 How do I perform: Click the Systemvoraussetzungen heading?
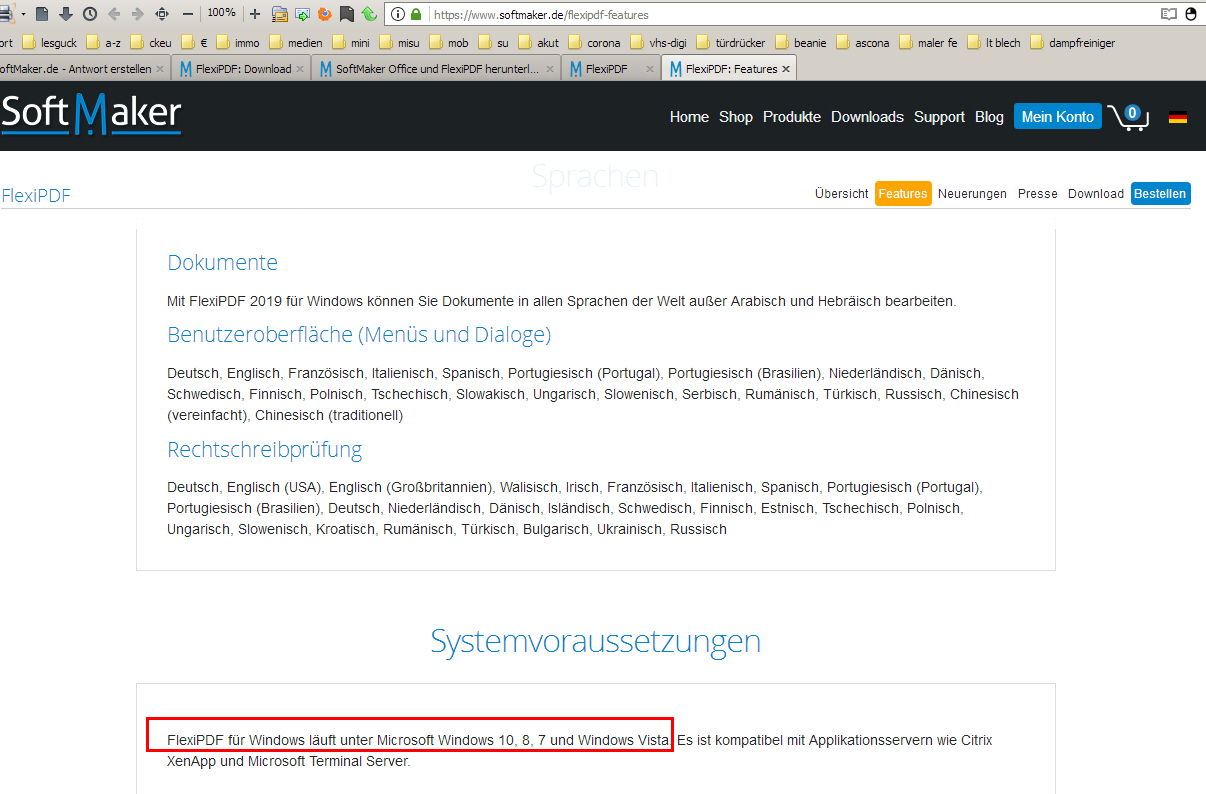pyautogui.click(x=596, y=640)
